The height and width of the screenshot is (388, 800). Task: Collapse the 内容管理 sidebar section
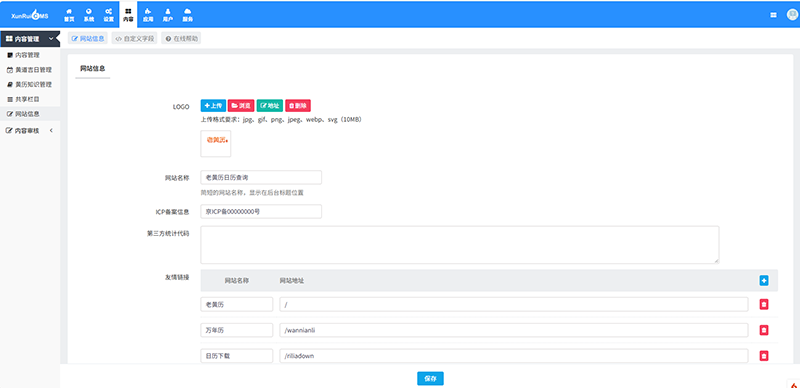coord(30,39)
